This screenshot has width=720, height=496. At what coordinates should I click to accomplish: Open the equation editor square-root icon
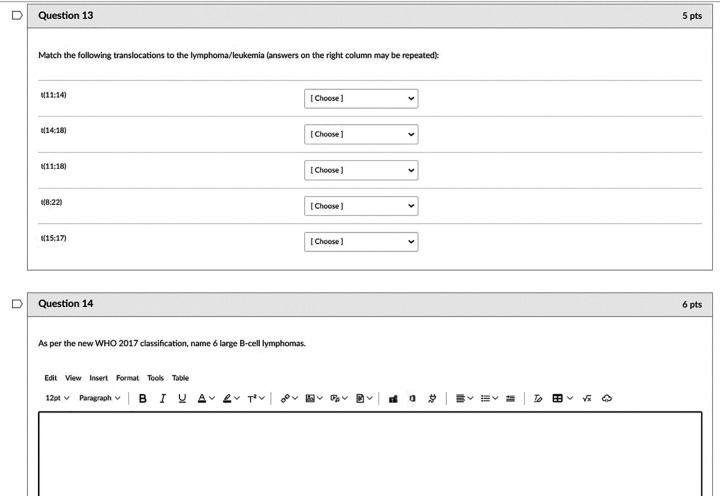point(587,398)
